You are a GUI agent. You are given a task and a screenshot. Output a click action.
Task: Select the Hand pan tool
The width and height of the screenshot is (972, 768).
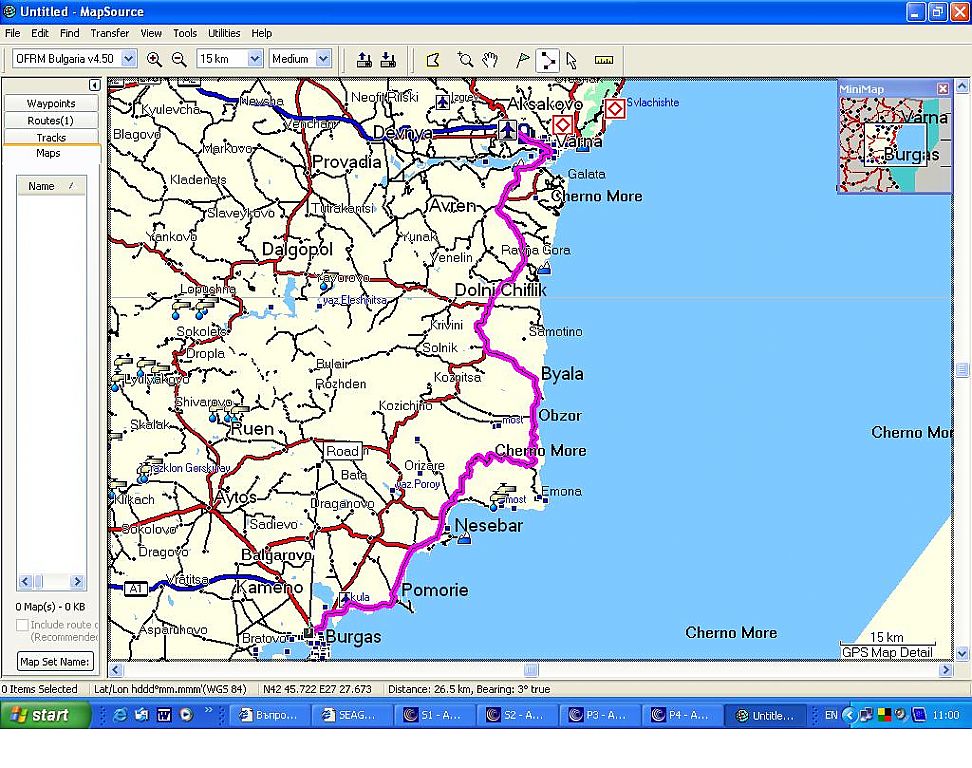(490, 60)
